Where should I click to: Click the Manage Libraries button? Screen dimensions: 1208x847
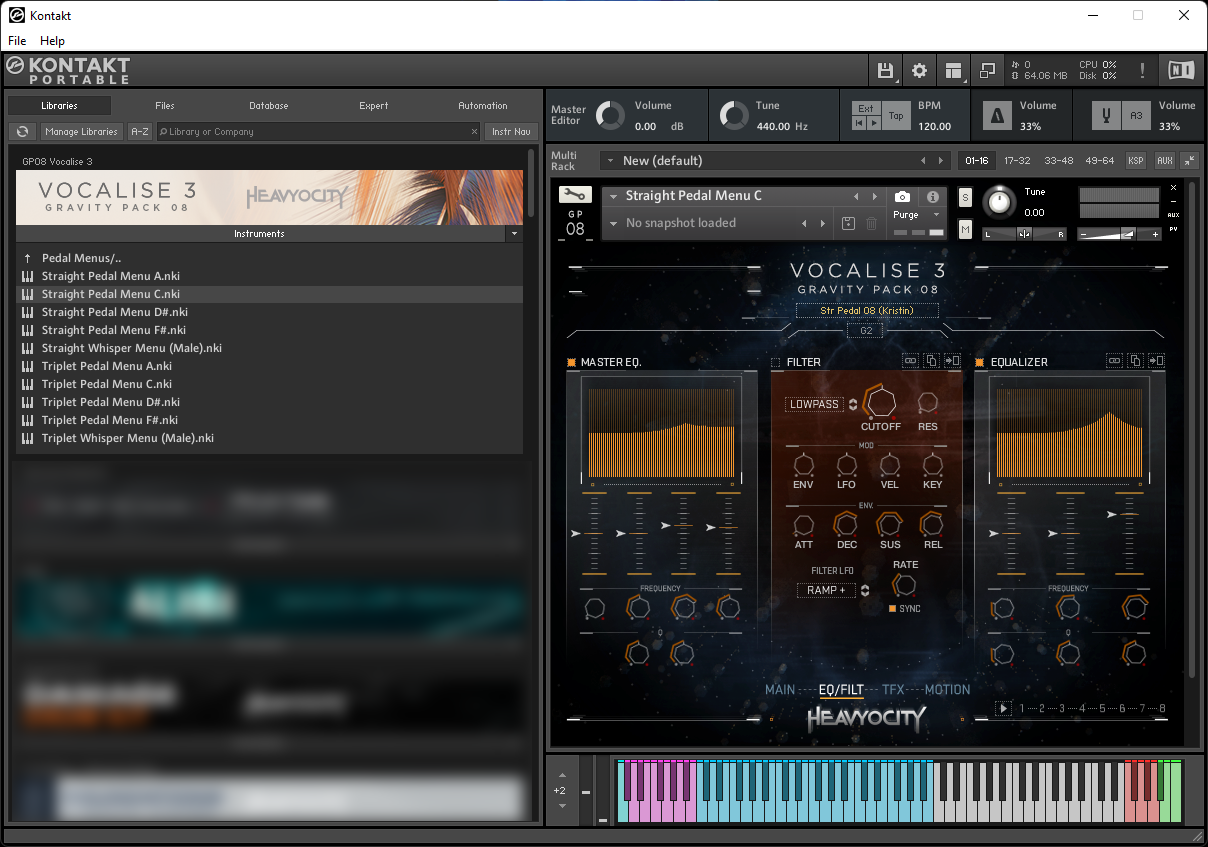tap(82, 131)
